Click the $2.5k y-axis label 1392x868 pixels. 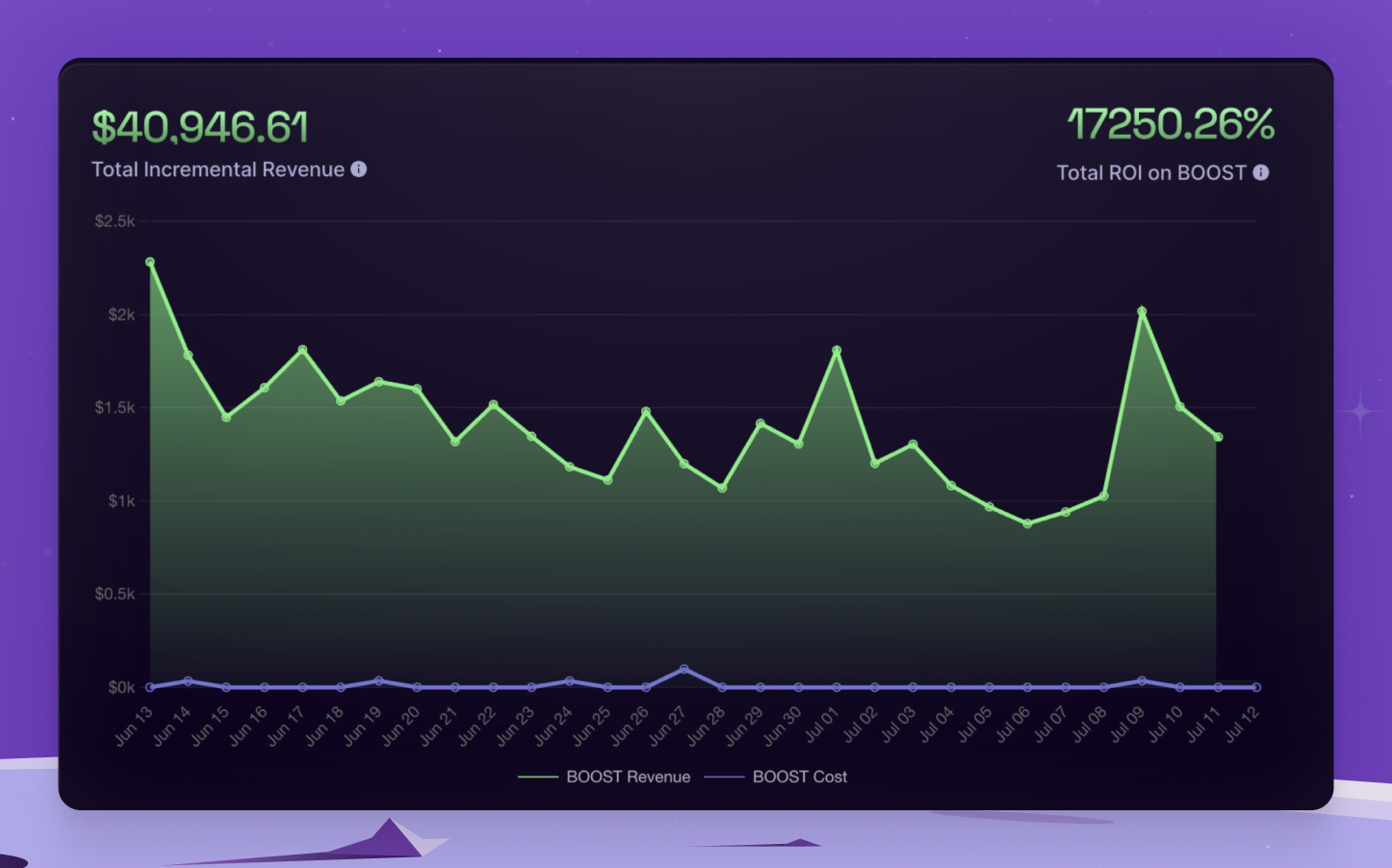pyautogui.click(x=115, y=221)
